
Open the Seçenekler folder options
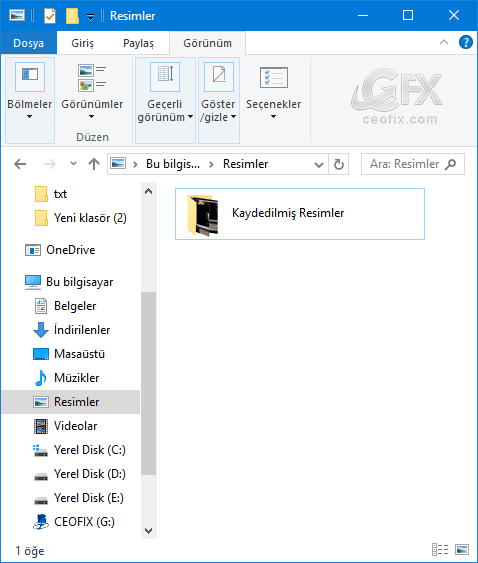click(274, 92)
